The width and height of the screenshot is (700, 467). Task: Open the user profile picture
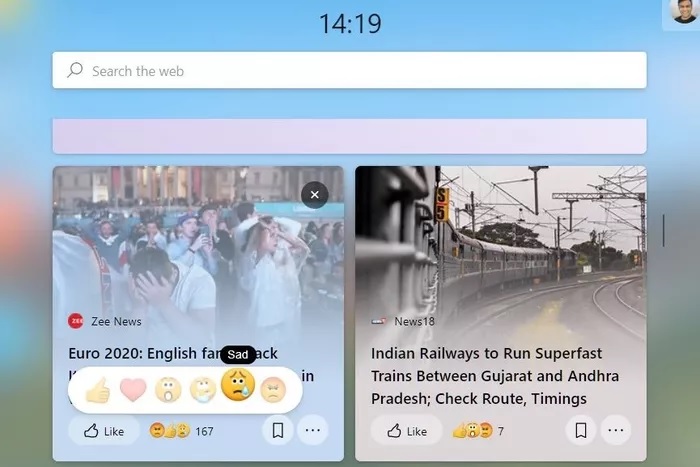point(681,15)
